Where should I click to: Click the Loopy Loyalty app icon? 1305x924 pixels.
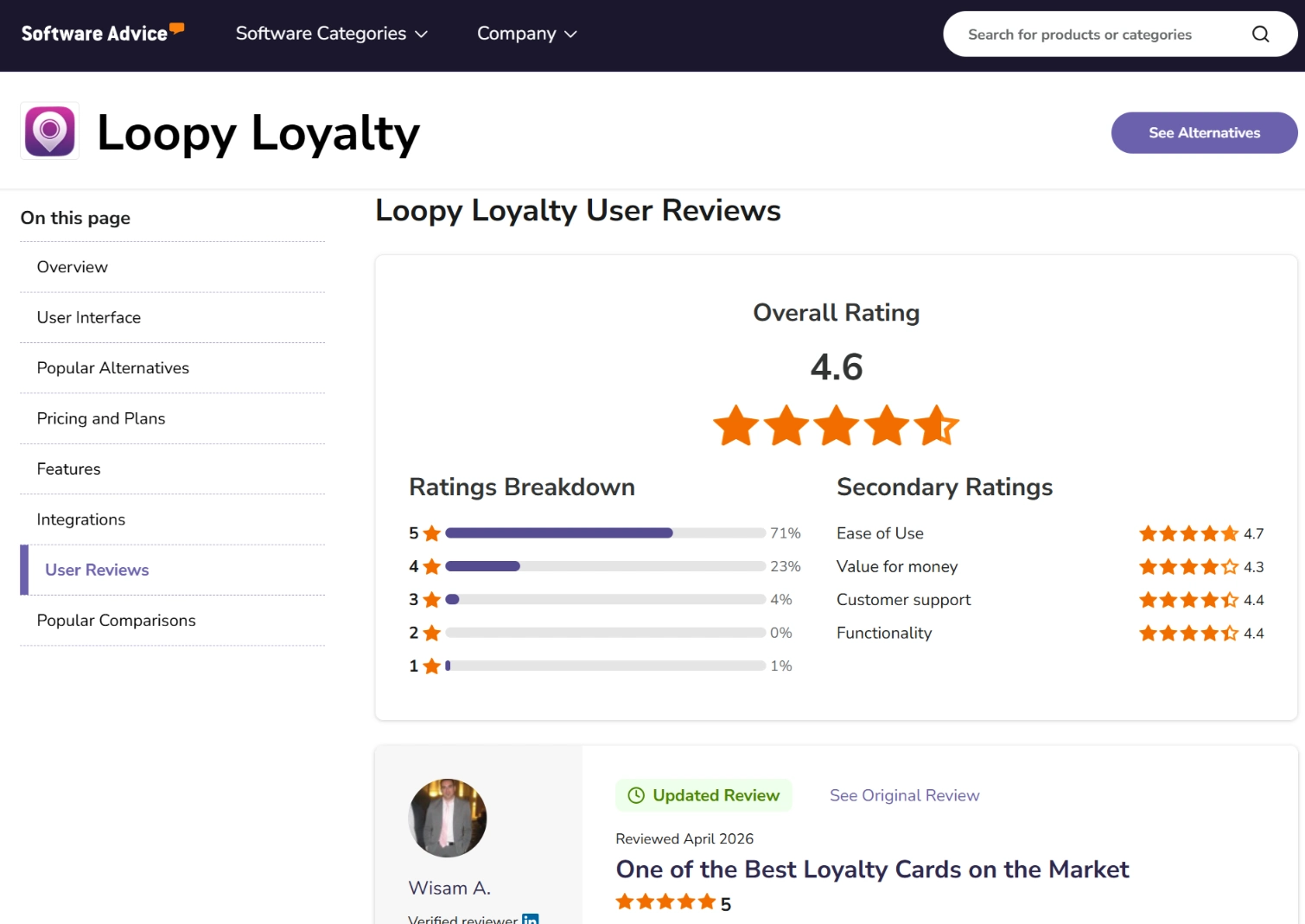[50, 131]
